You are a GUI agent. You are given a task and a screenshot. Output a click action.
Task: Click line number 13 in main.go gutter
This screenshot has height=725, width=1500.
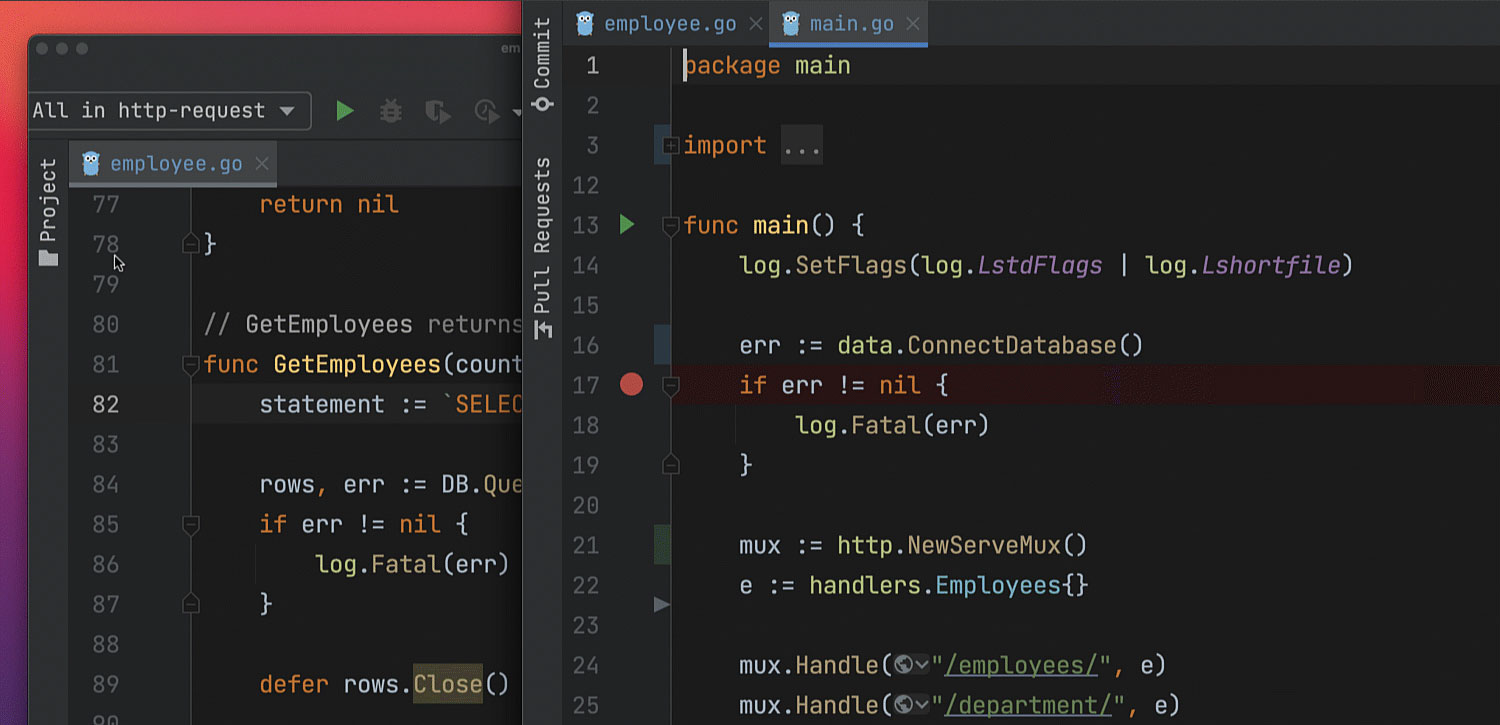[x=586, y=225]
